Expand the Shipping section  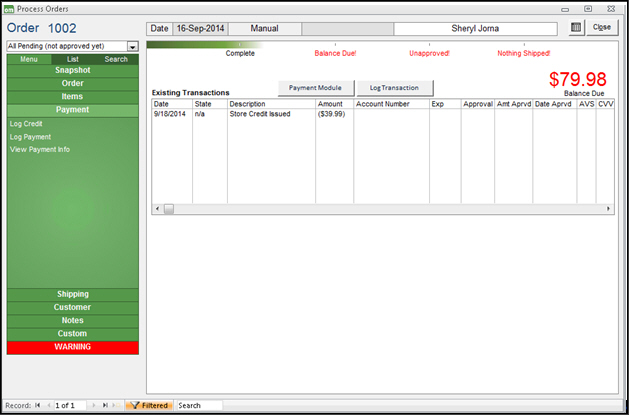pos(72,294)
